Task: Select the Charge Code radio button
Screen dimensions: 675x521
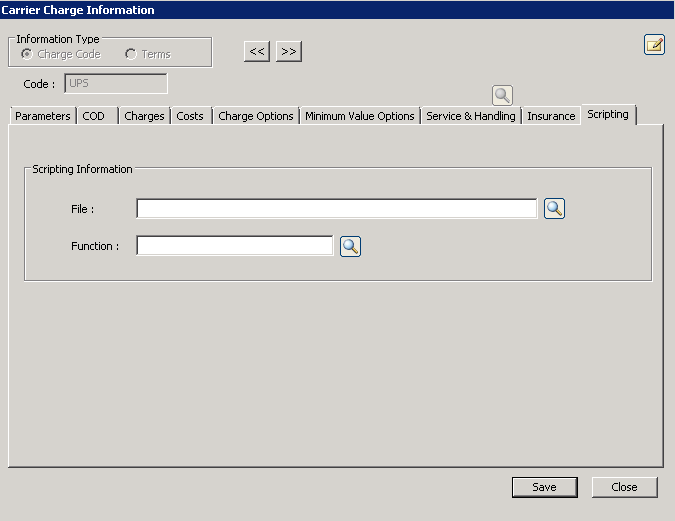Action: coord(26,54)
